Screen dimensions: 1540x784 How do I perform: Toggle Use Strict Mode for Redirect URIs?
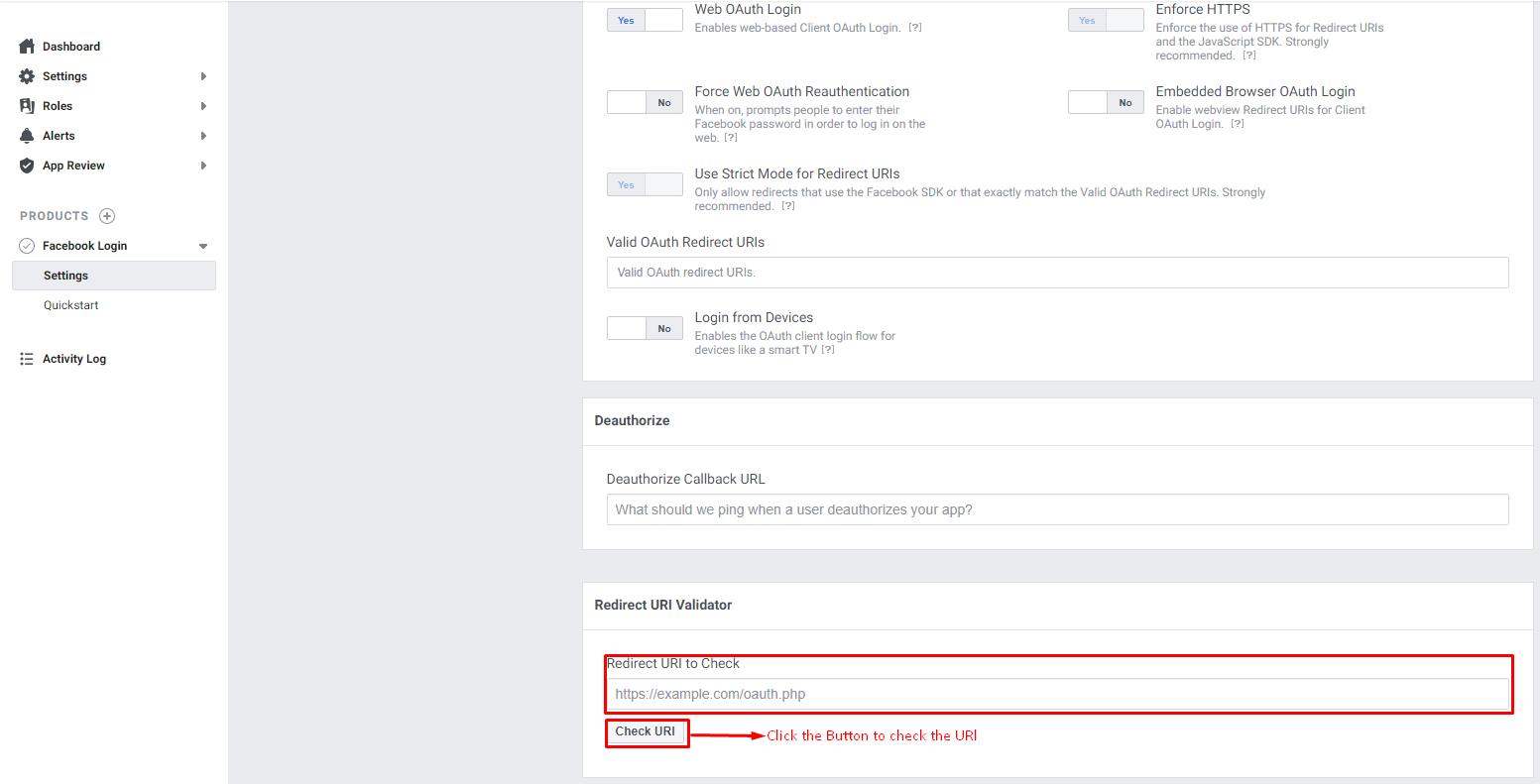[x=645, y=184]
